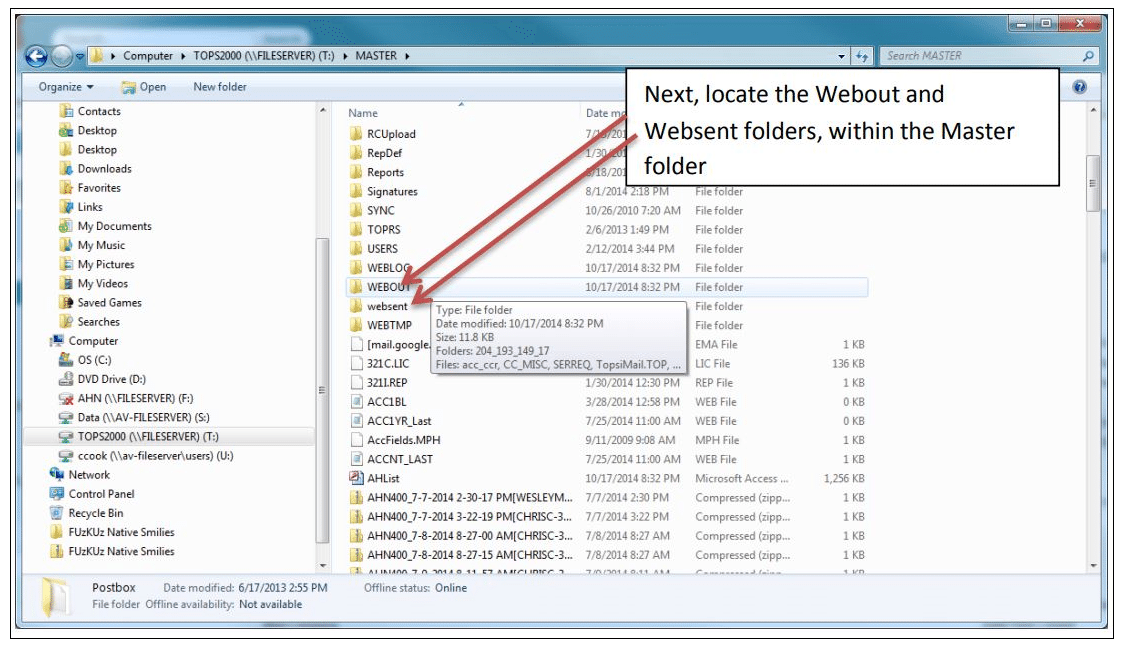Click the My Music folder icon

pos(66,245)
